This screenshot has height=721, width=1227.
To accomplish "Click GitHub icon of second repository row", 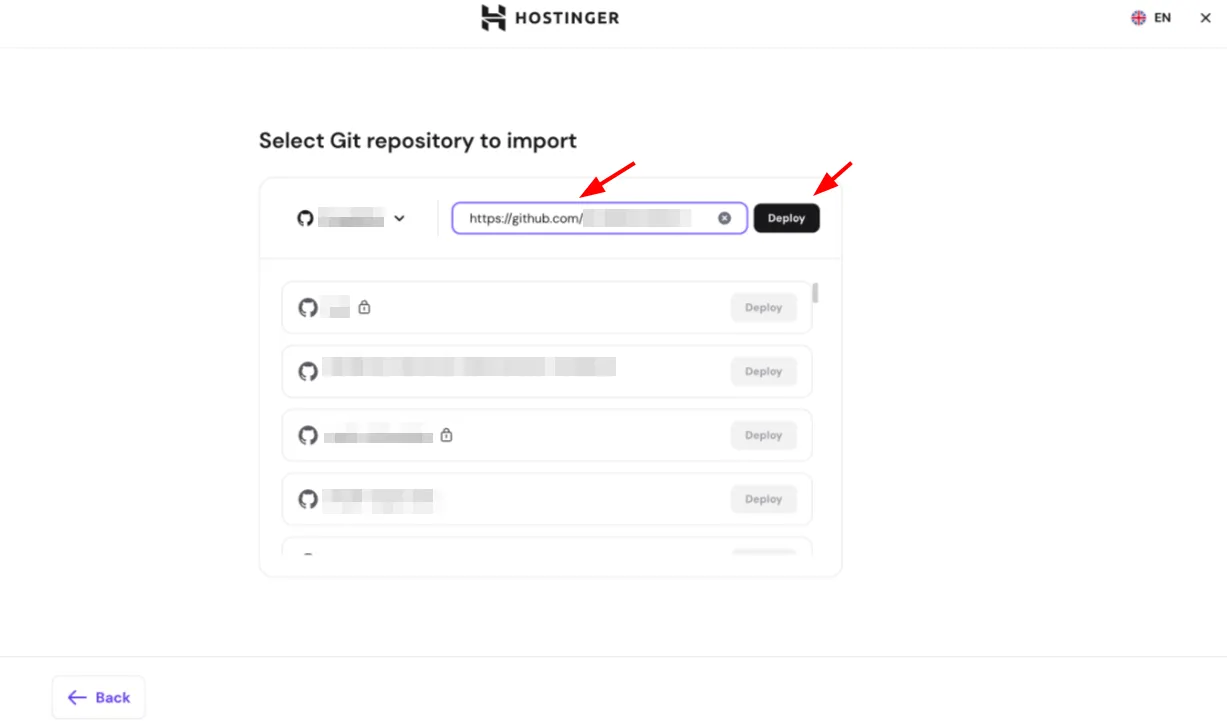I will (x=308, y=371).
